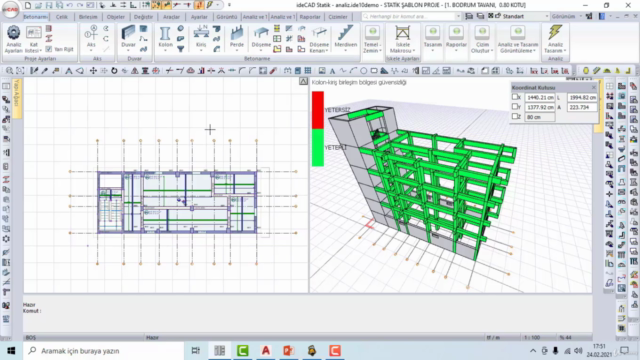
Task: Undo last action in quick access bar
Action: (70, 5)
